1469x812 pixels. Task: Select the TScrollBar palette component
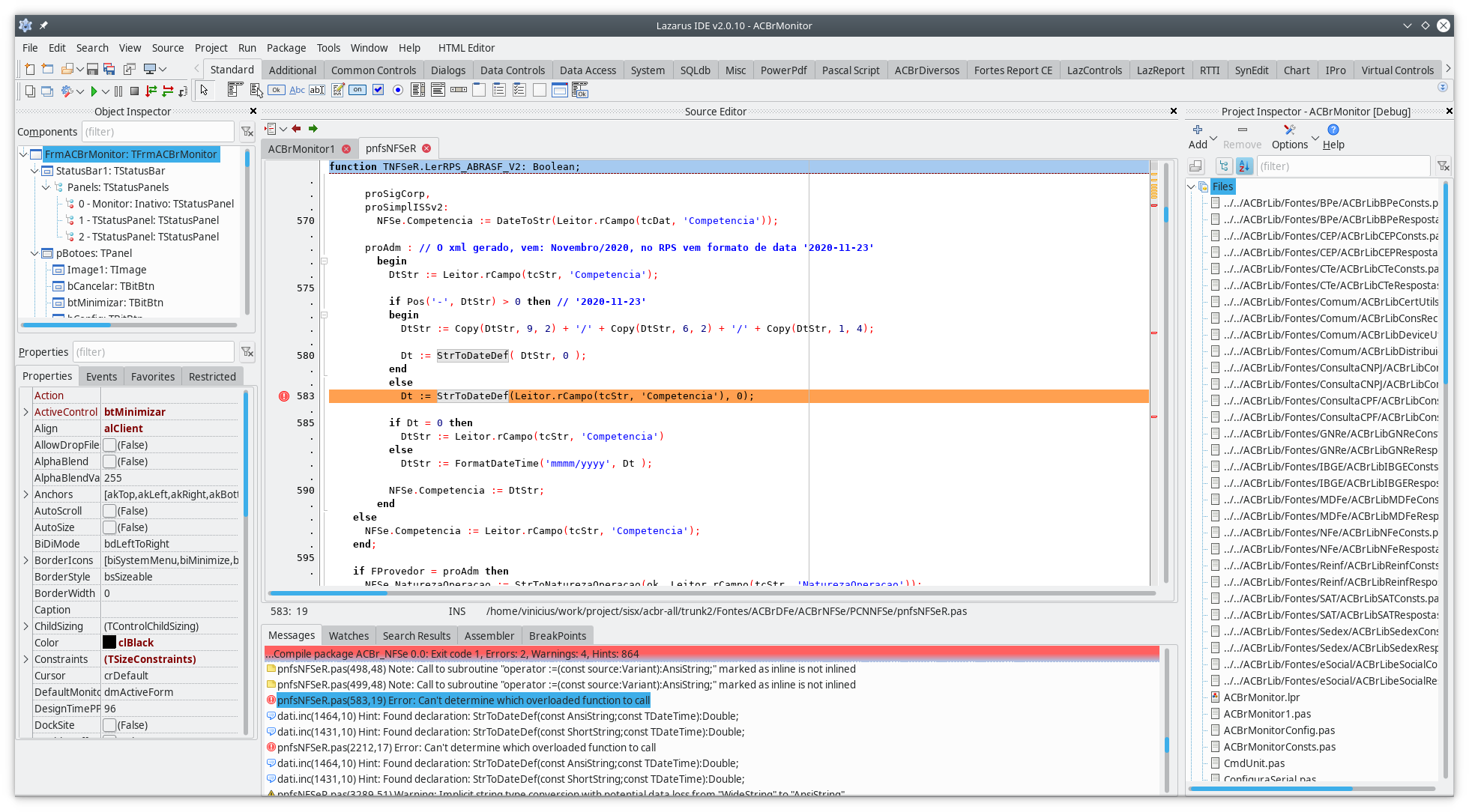click(459, 90)
